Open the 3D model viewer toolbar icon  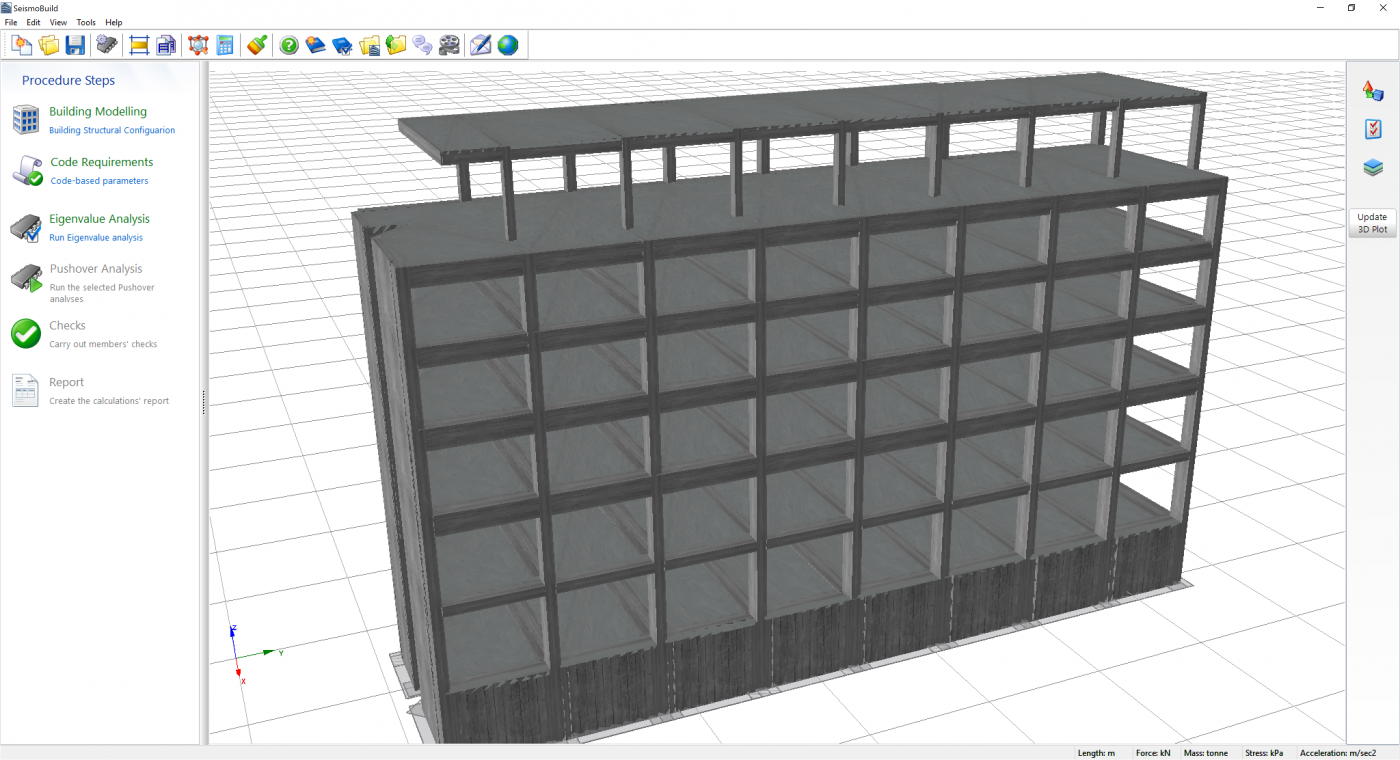(x=198, y=45)
